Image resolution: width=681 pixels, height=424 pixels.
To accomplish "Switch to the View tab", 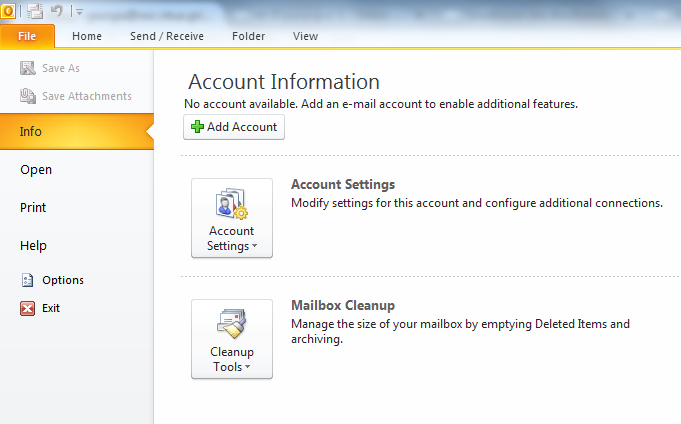I will pyautogui.click(x=305, y=36).
